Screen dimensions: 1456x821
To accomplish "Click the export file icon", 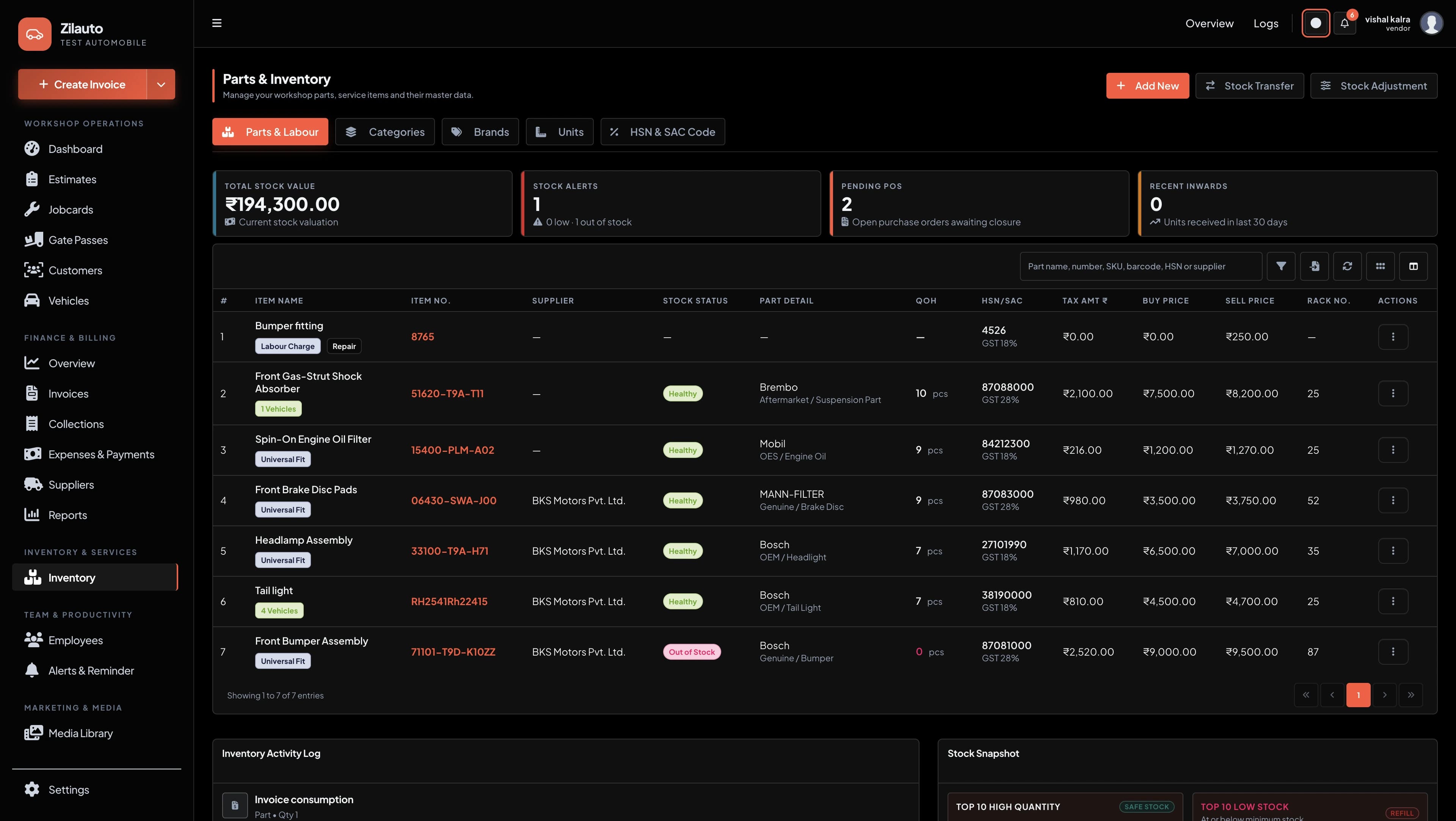I will click(1314, 266).
